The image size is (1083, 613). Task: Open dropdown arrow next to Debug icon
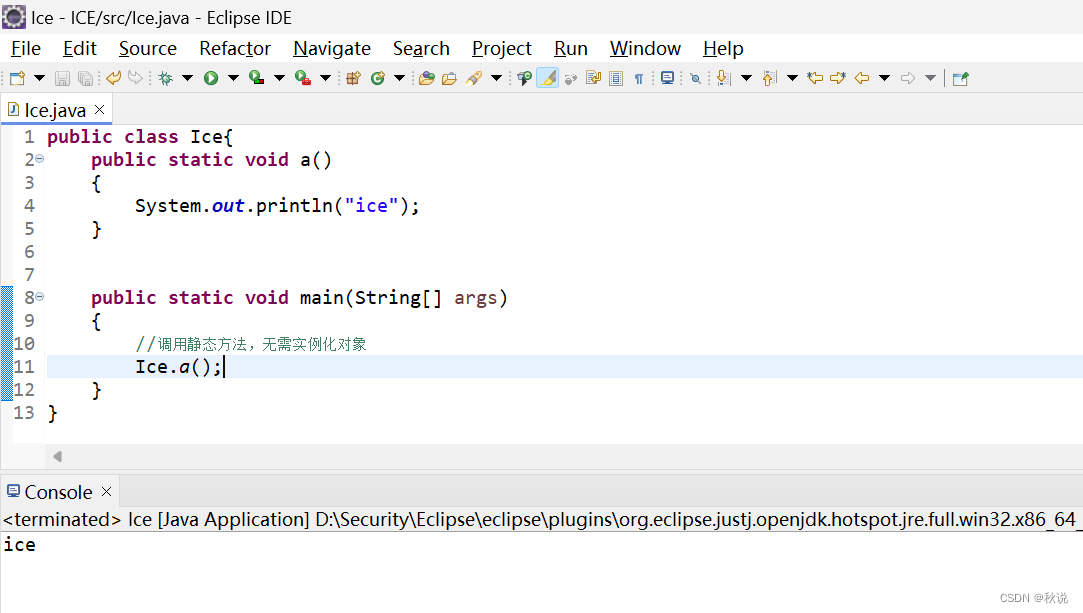(x=187, y=78)
